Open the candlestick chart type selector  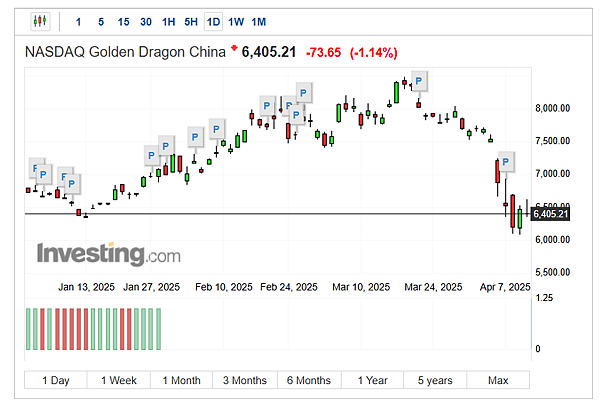(40, 21)
